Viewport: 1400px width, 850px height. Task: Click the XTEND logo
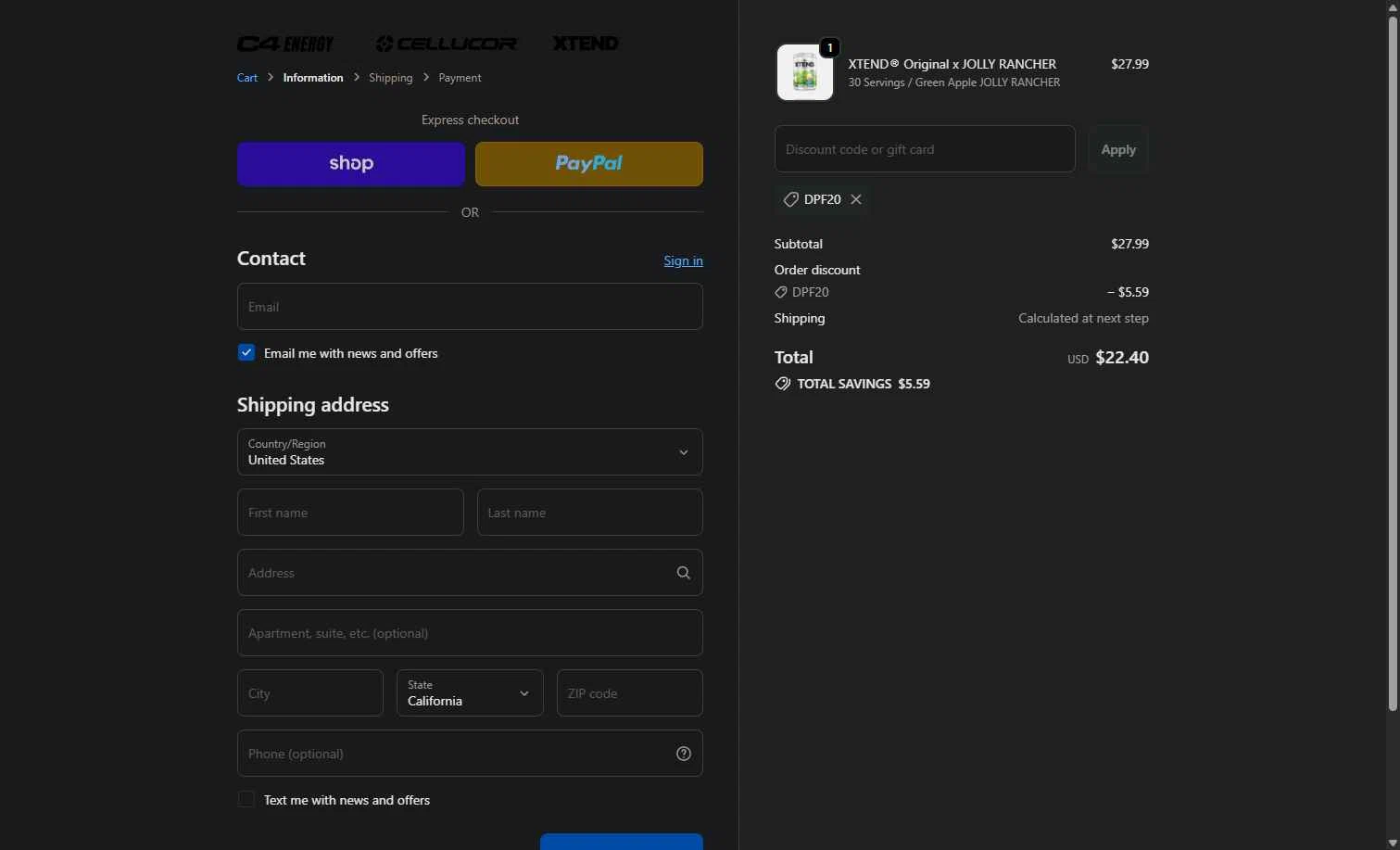[586, 44]
